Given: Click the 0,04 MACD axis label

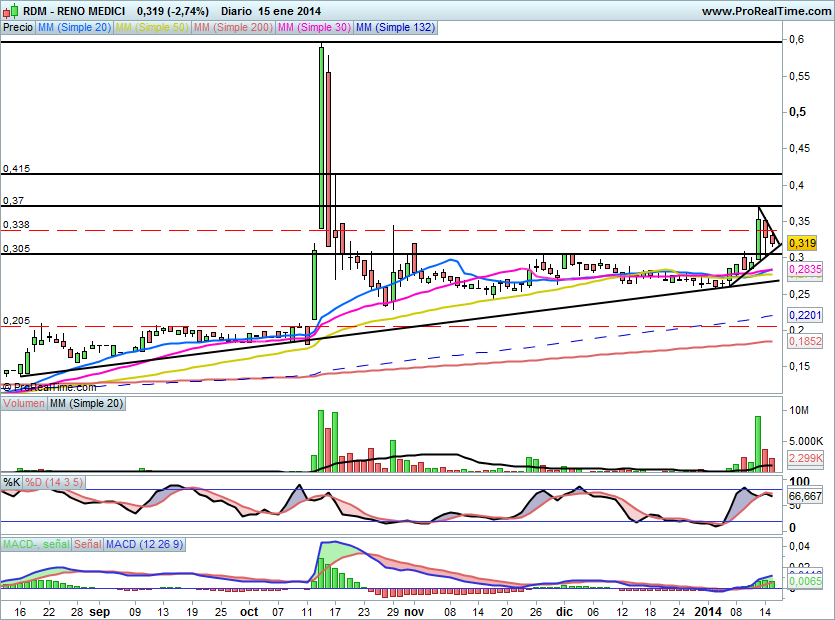Looking at the screenshot, I should point(799,546).
